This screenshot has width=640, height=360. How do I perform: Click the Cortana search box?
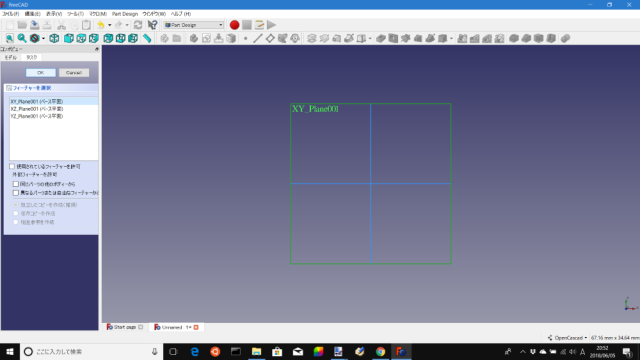tap(91, 351)
